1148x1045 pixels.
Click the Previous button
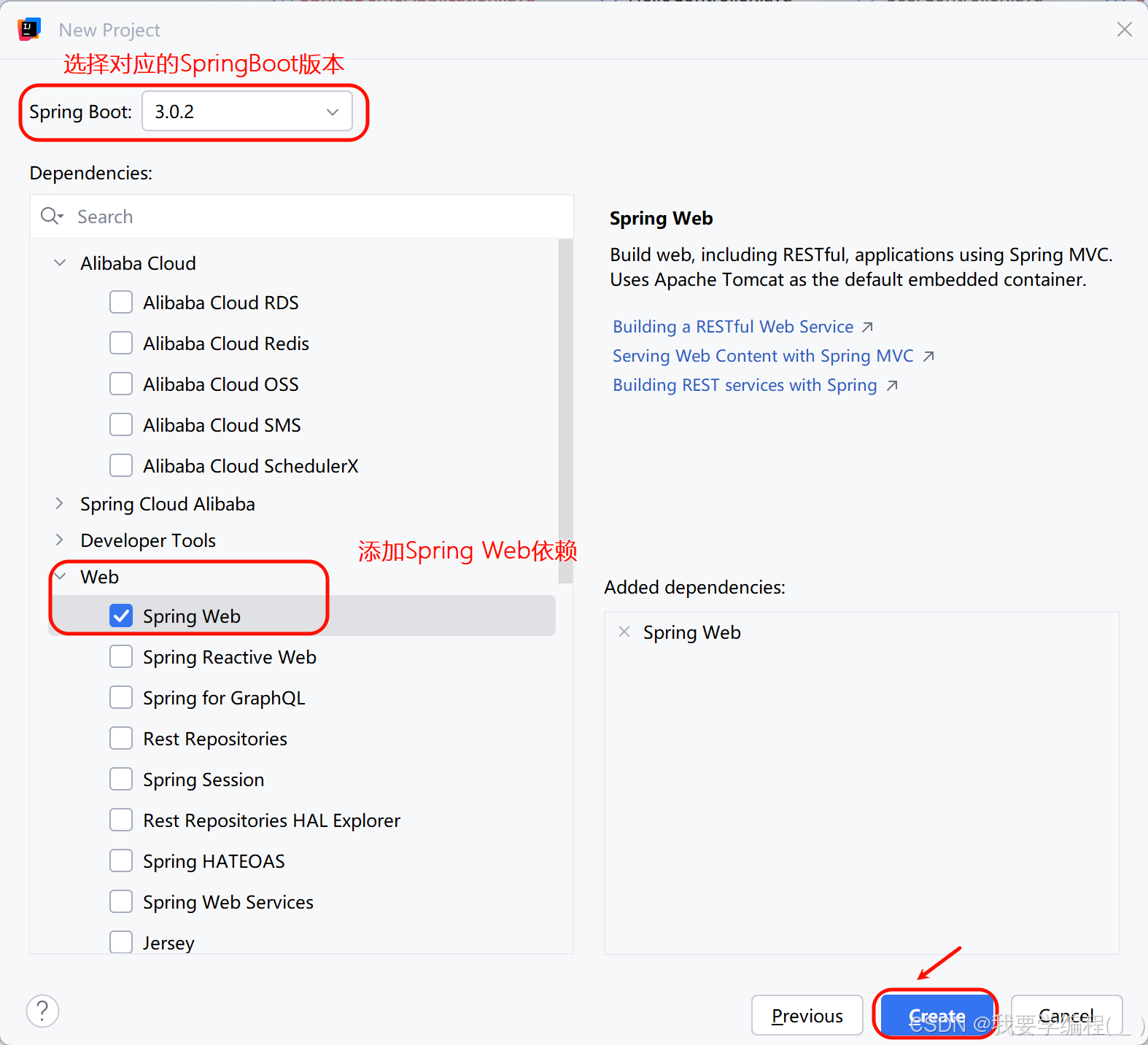coord(807,1015)
